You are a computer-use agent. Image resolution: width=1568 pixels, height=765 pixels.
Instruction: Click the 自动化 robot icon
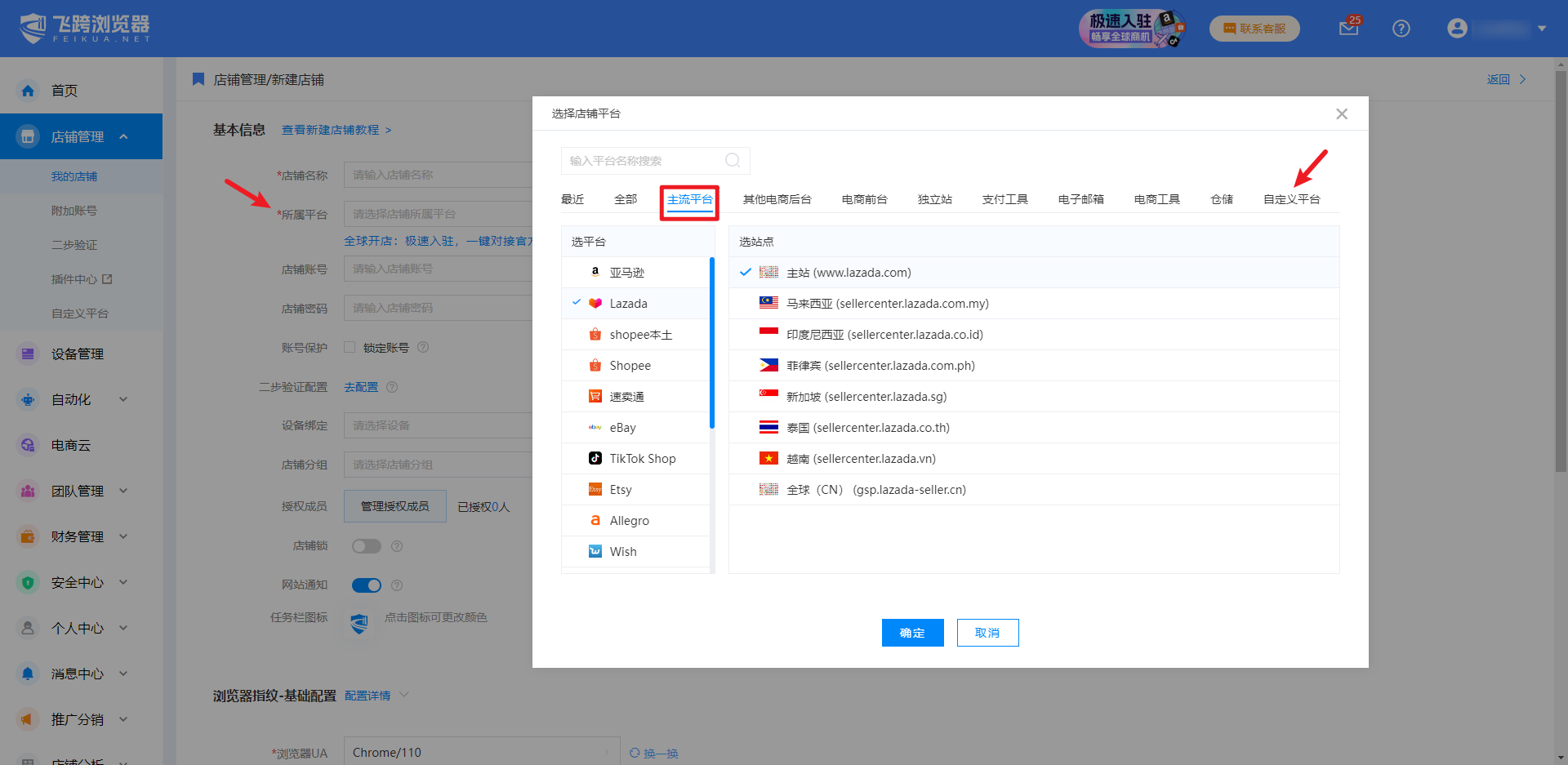pyautogui.click(x=28, y=399)
